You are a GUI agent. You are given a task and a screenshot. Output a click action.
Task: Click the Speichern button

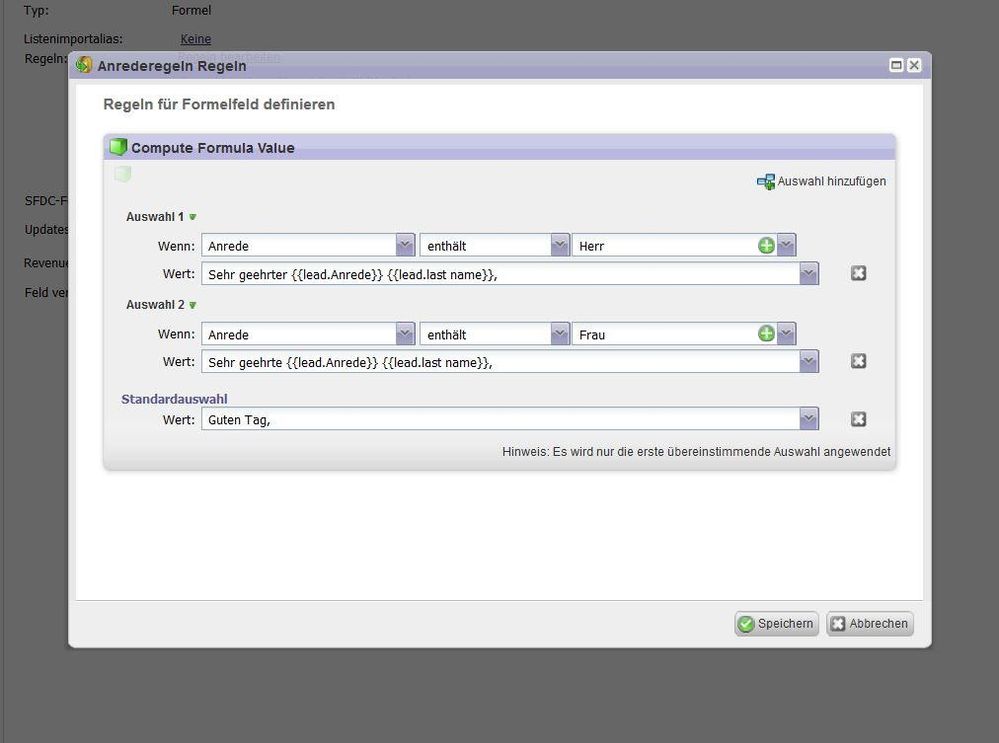(776, 624)
